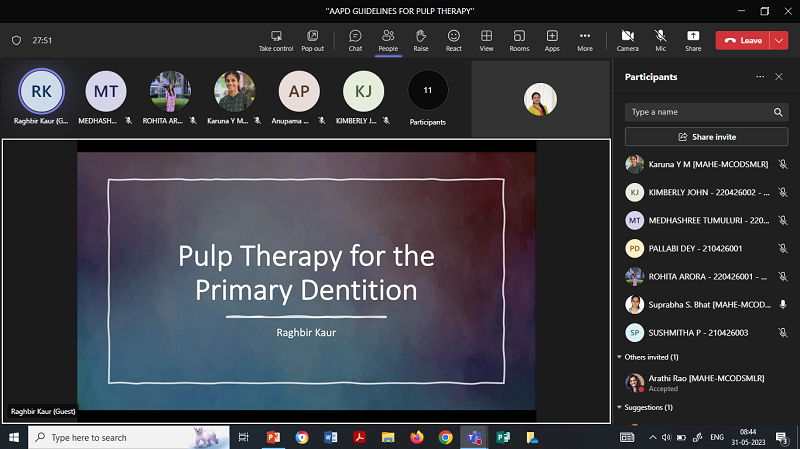Pop out the shared content

point(312,40)
